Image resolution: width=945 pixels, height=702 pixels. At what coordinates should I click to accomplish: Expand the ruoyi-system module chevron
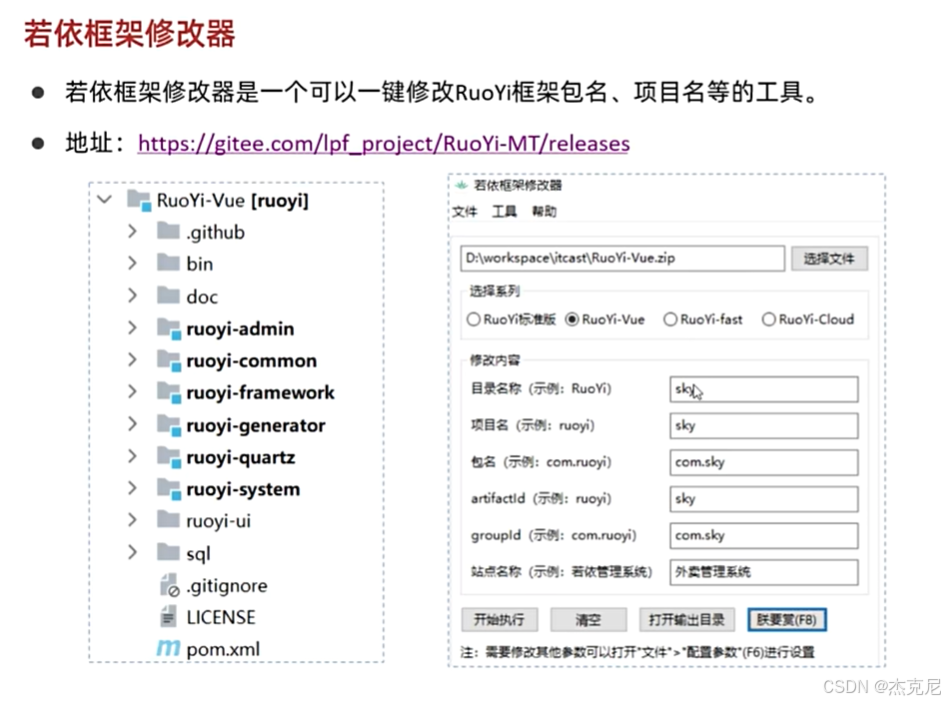[132, 488]
